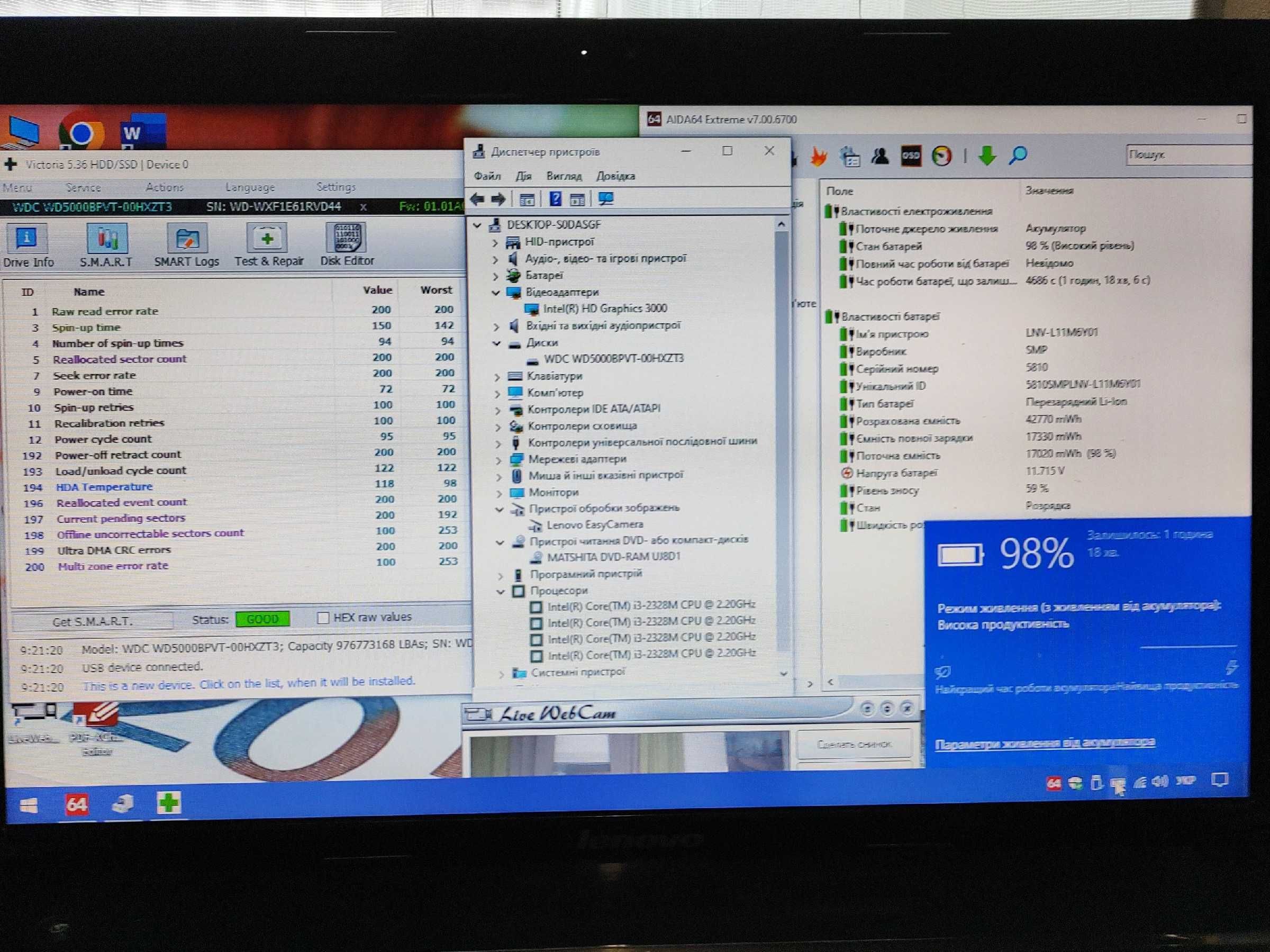Click the report icon in AIDA64 toolbar
This screenshot has width=1270, height=952.
[x=850, y=156]
